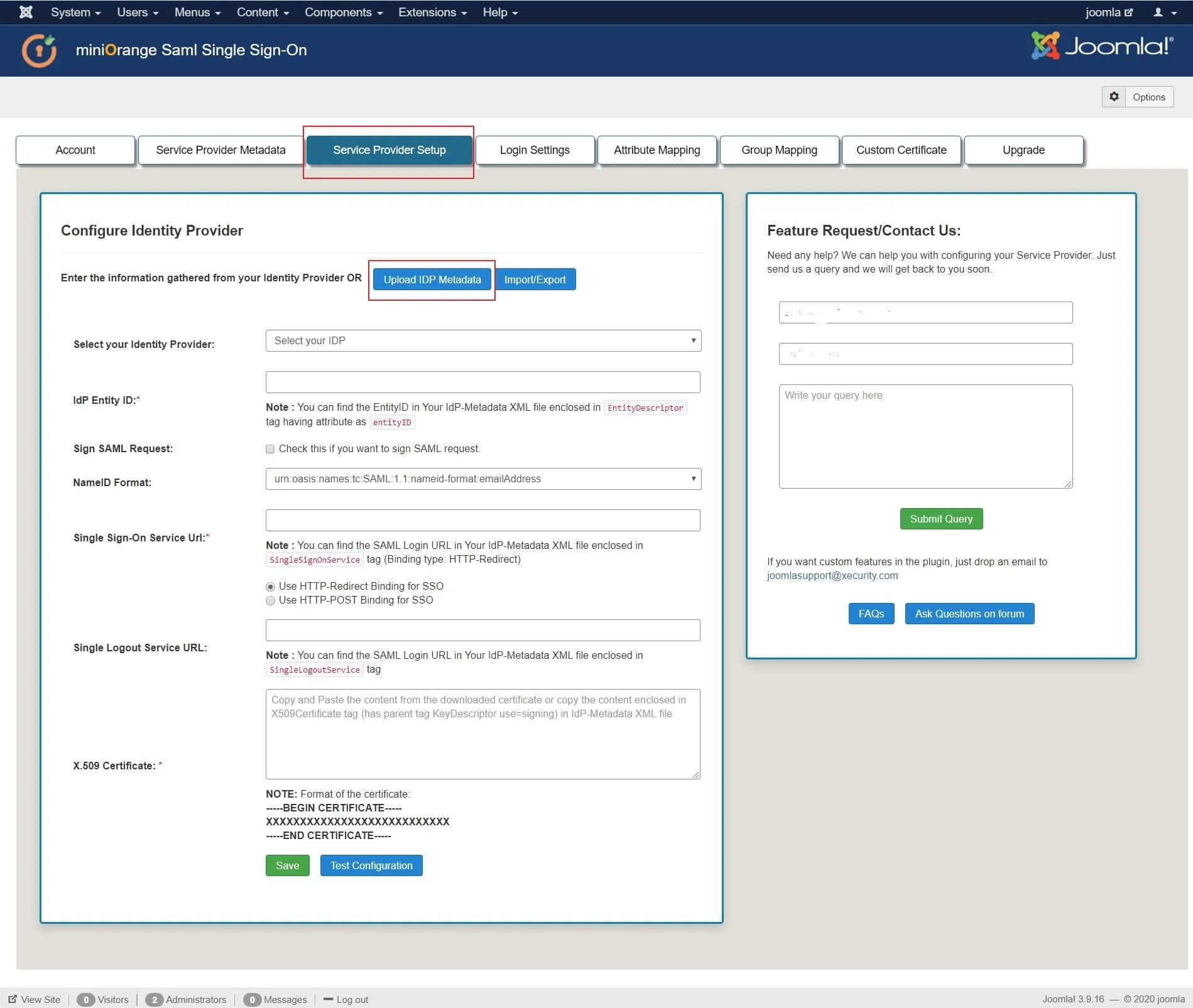This screenshot has height=1008, width=1193.
Task: Click the Write your query here textarea
Action: click(x=926, y=436)
